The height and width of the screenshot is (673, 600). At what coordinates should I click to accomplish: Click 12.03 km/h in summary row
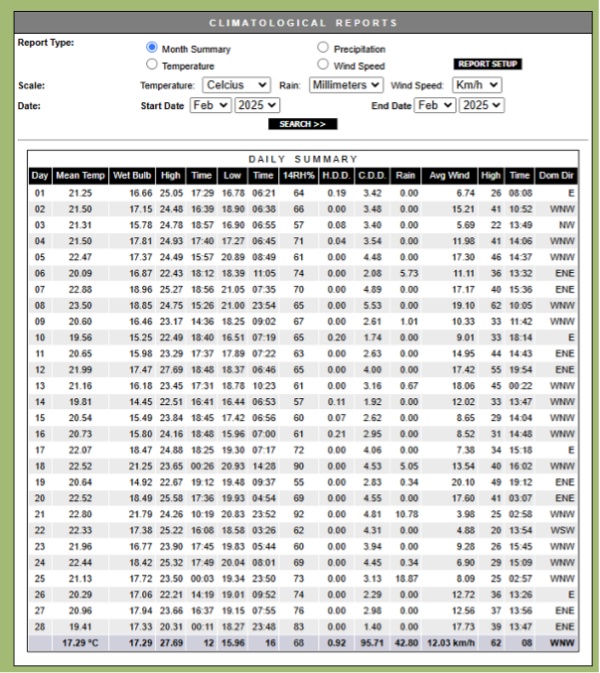pyautogui.click(x=451, y=643)
